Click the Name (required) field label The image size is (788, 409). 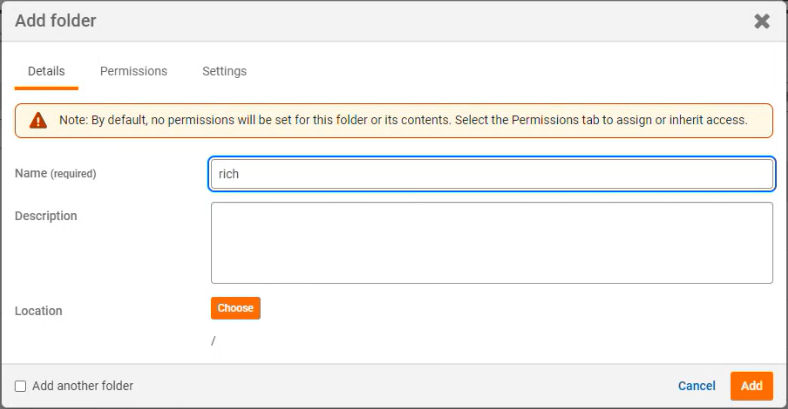(55, 173)
